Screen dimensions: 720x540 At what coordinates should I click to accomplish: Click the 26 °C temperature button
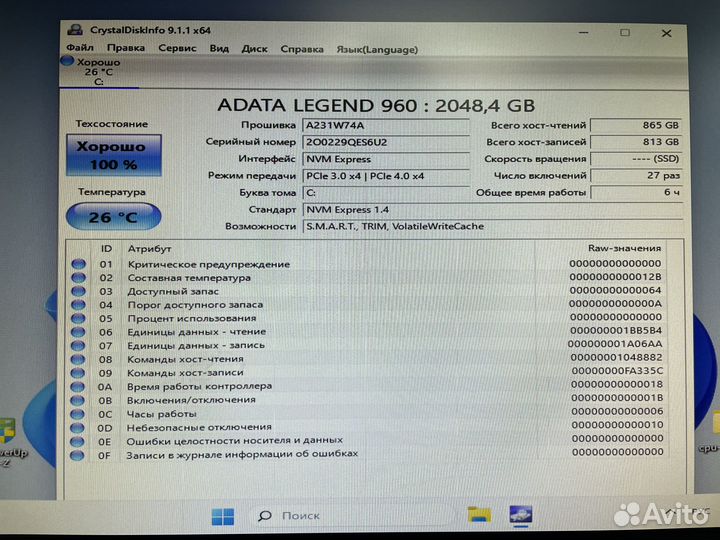pyautogui.click(x=113, y=216)
